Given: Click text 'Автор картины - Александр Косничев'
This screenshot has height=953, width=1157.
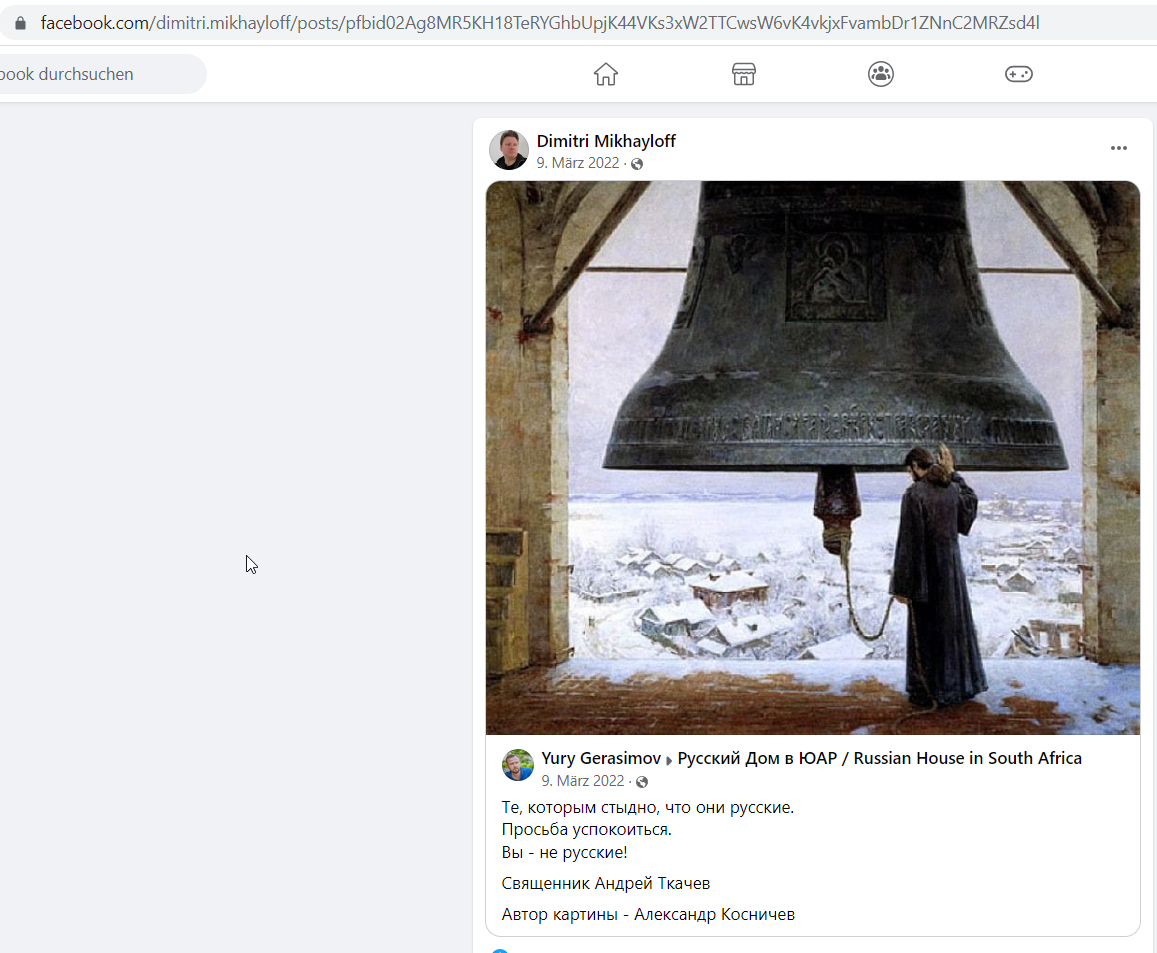Looking at the screenshot, I should 648,914.
